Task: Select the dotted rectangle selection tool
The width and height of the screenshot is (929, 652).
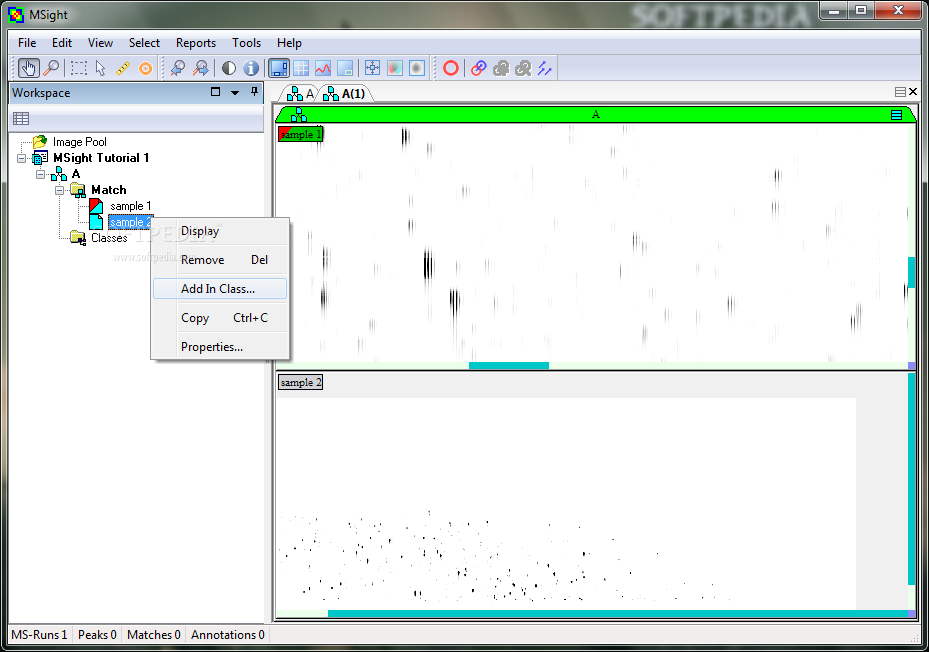Action: [x=78, y=68]
